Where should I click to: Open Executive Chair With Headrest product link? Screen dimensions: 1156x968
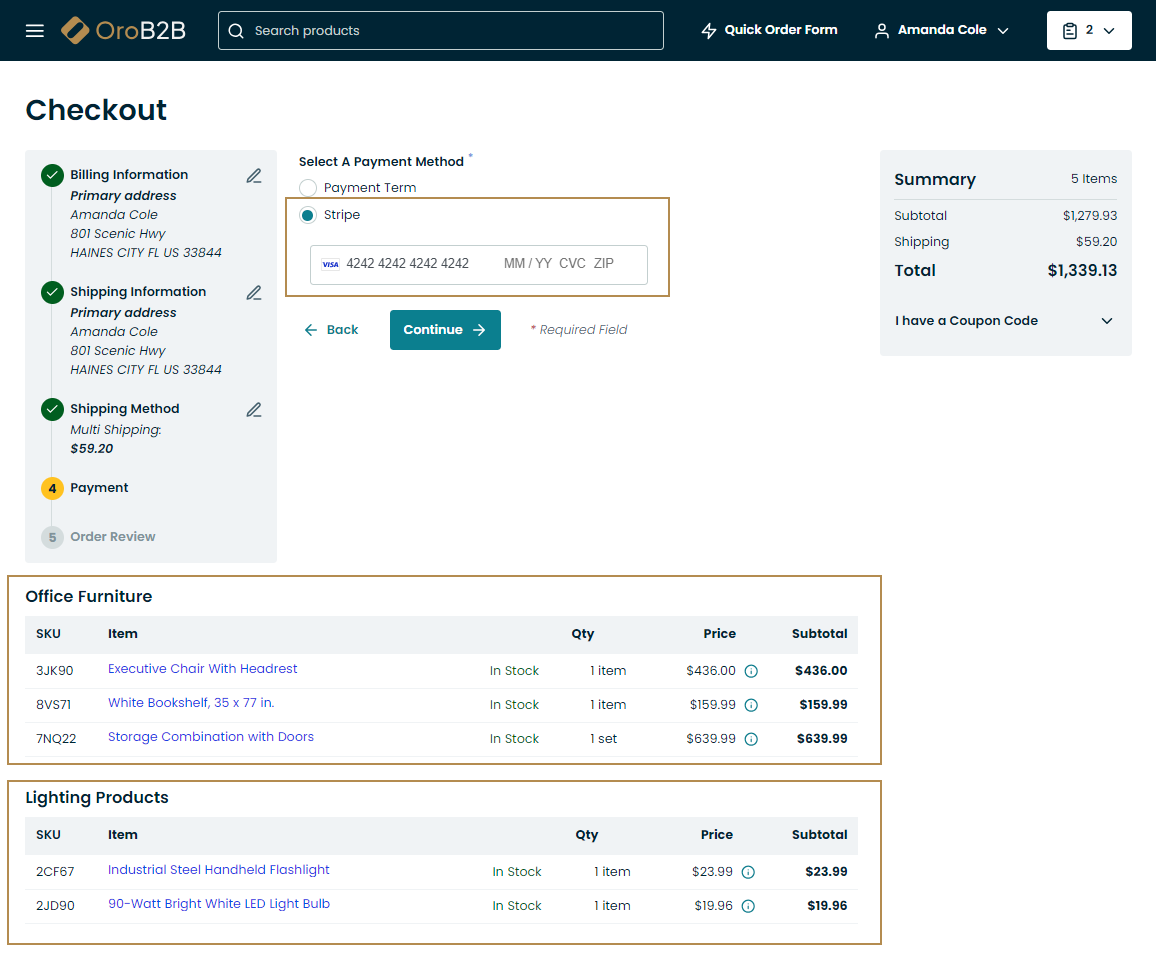203,669
